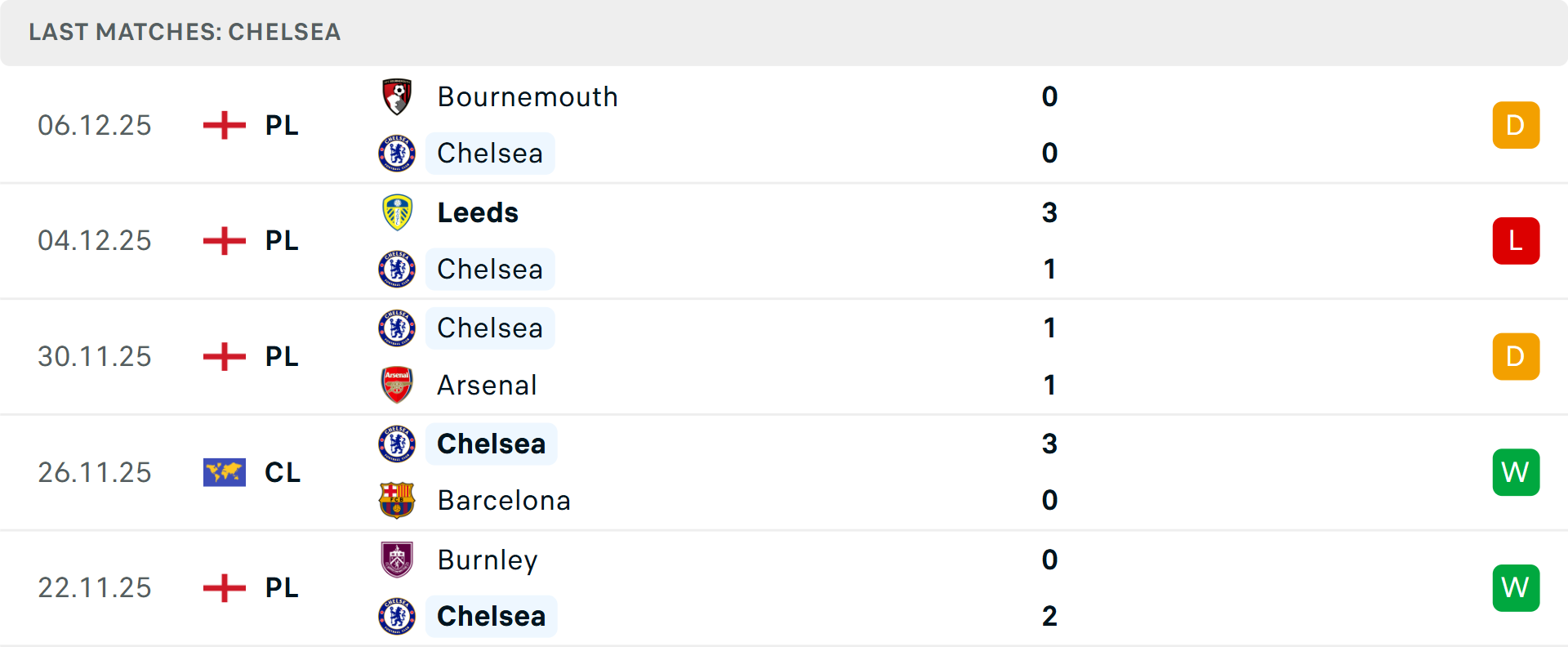Open the Barcelona team link
Viewport: 1568px width, 647px height.
click(504, 500)
